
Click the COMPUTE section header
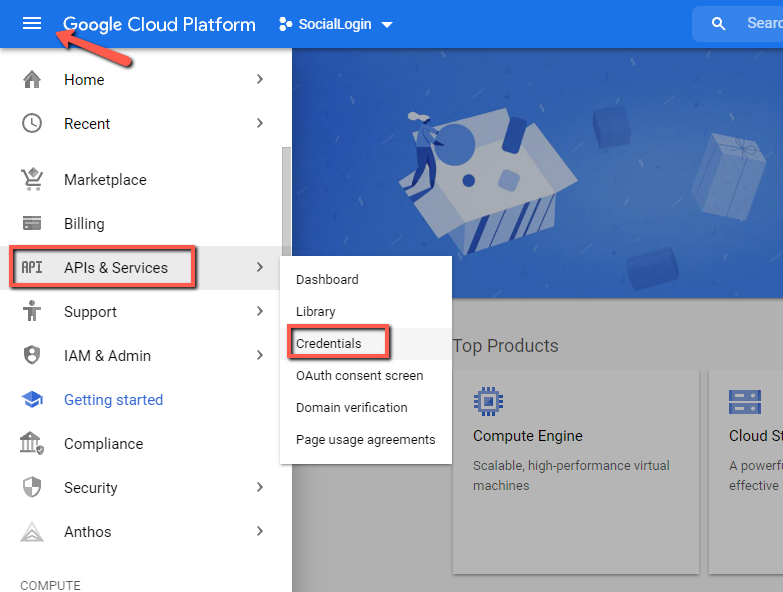[x=50, y=585]
